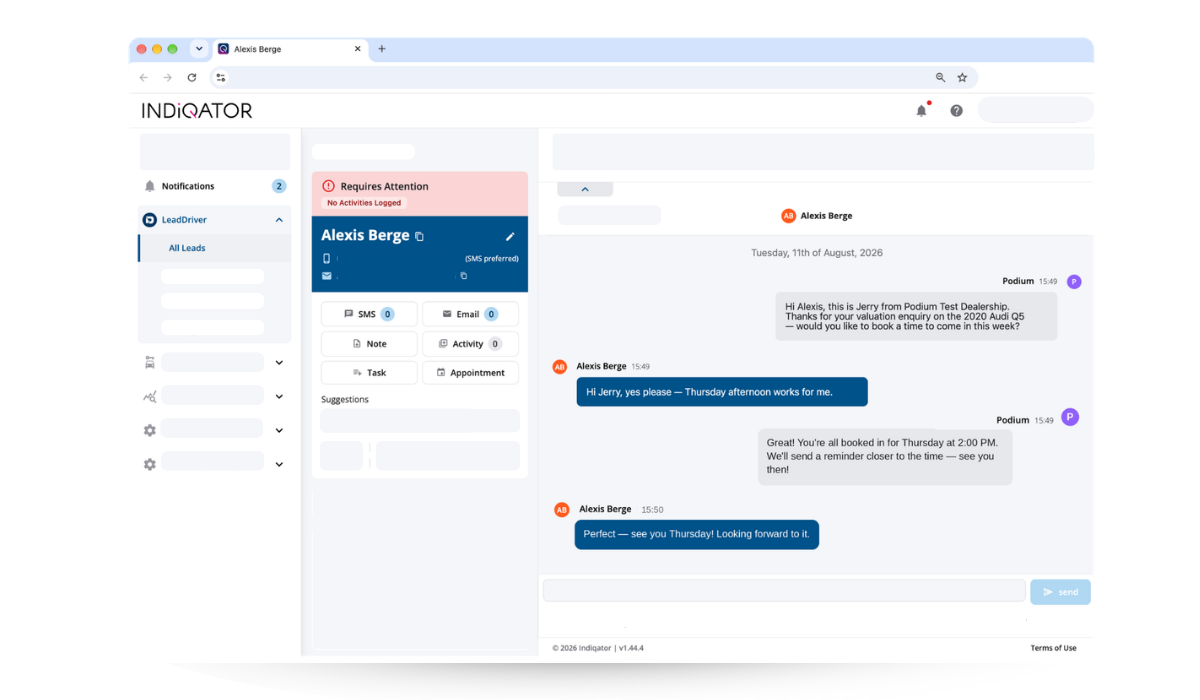Click the Requires Attention warning icon

point(328,186)
